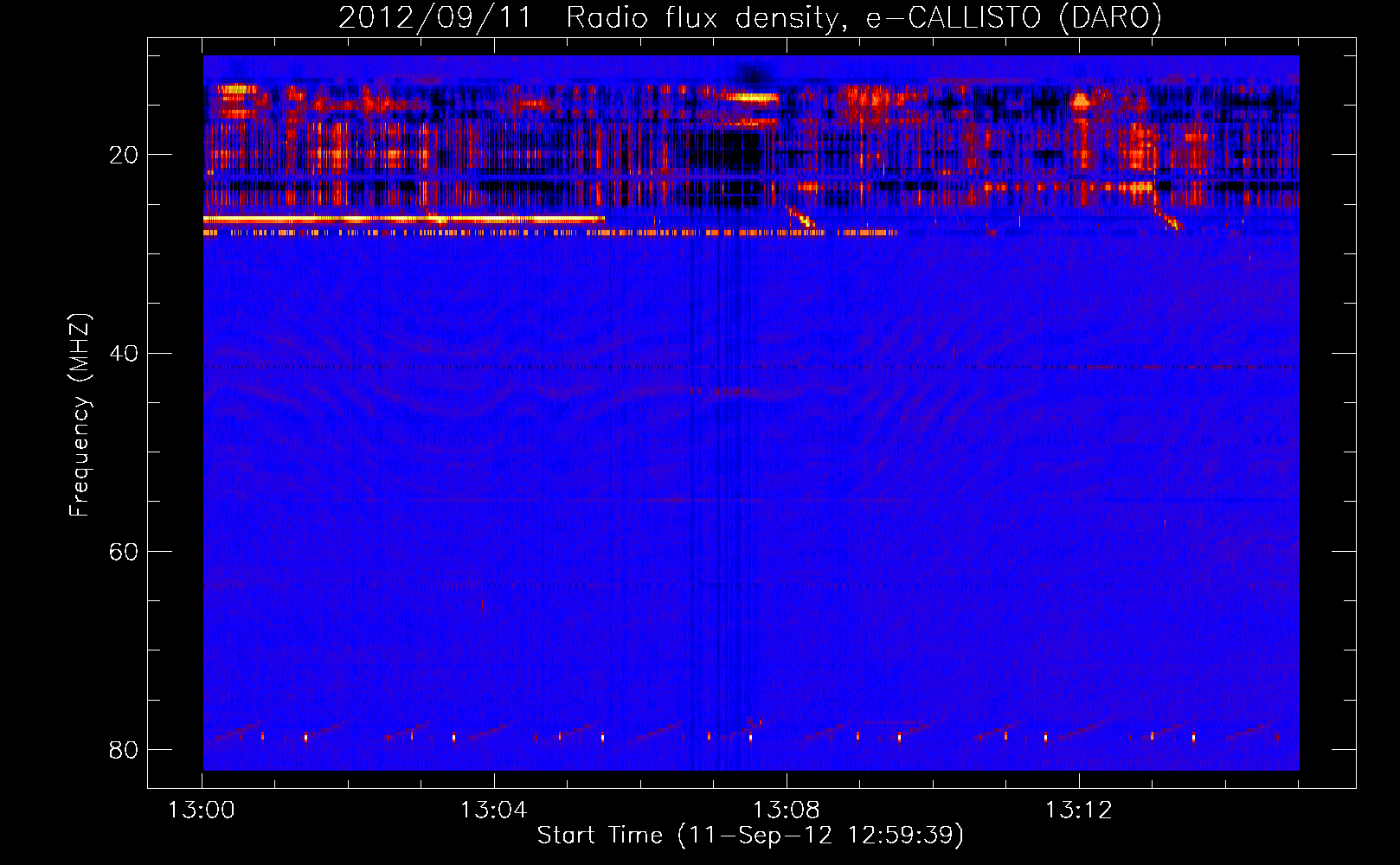This screenshot has height=865, width=1400.
Task: Click the '13:04' time tick label
Action: point(493,811)
